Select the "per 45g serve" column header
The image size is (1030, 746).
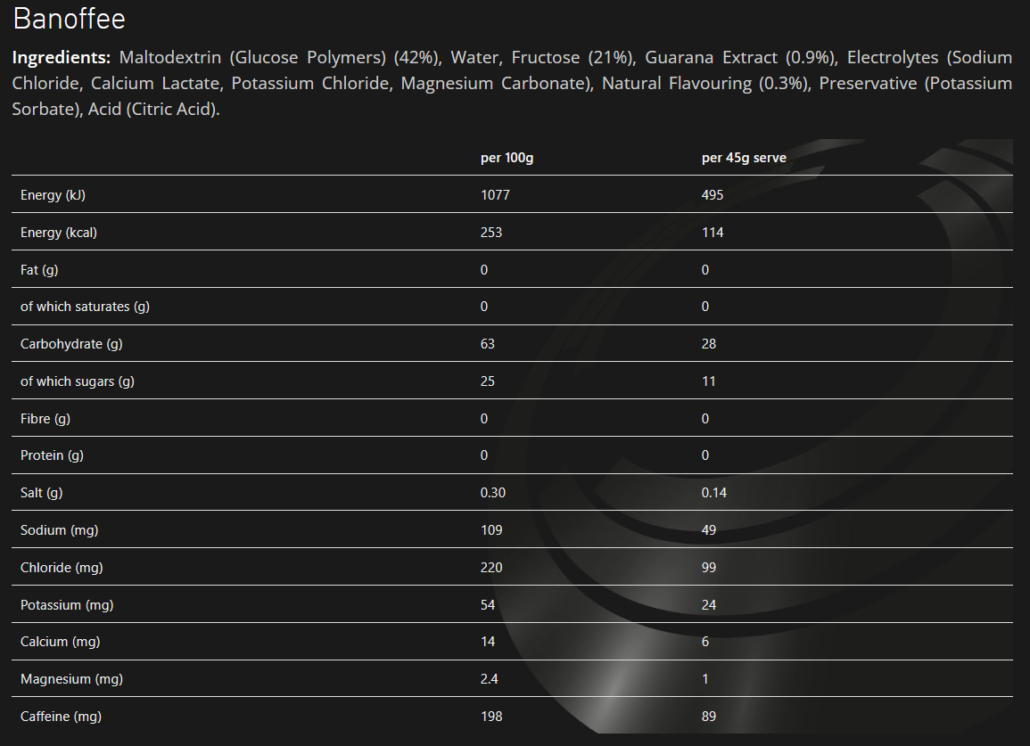point(744,158)
